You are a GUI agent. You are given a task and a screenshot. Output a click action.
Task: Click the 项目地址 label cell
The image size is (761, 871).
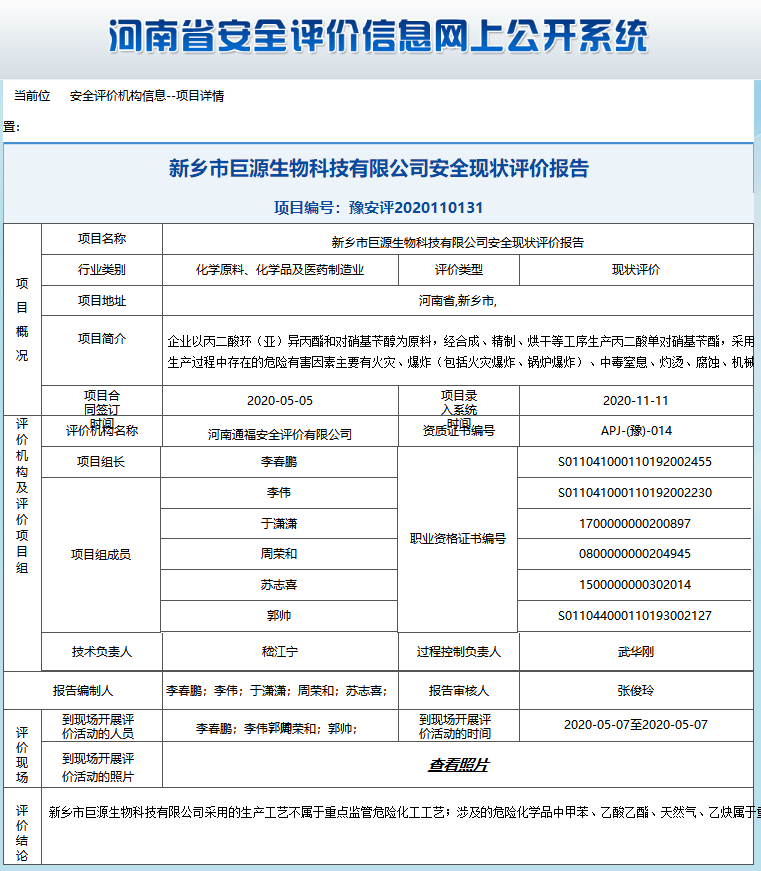click(x=102, y=301)
